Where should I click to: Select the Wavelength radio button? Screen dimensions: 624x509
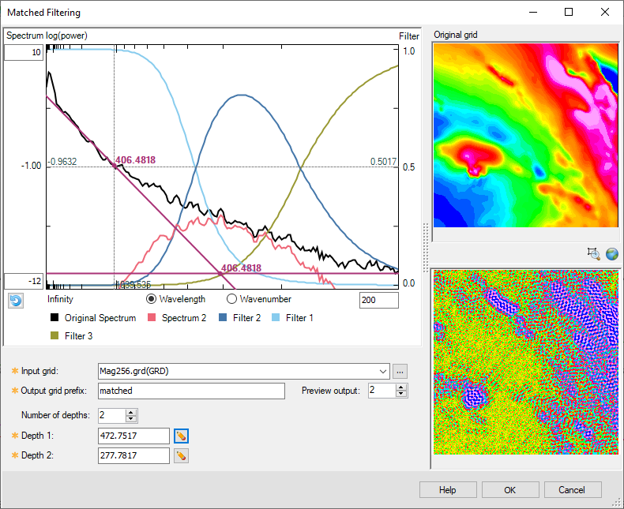(x=152, y=299)
